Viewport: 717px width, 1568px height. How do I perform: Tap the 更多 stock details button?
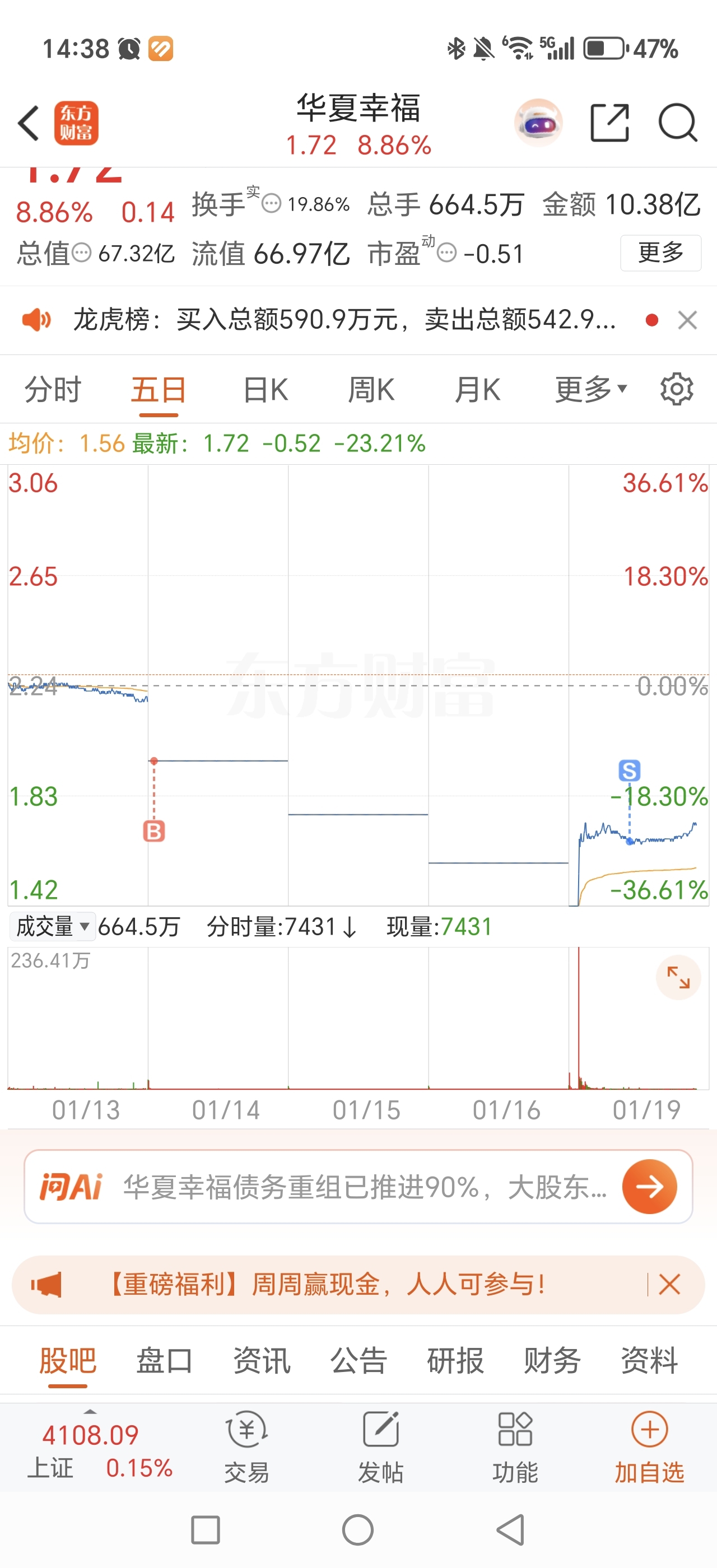pos(660,253)
